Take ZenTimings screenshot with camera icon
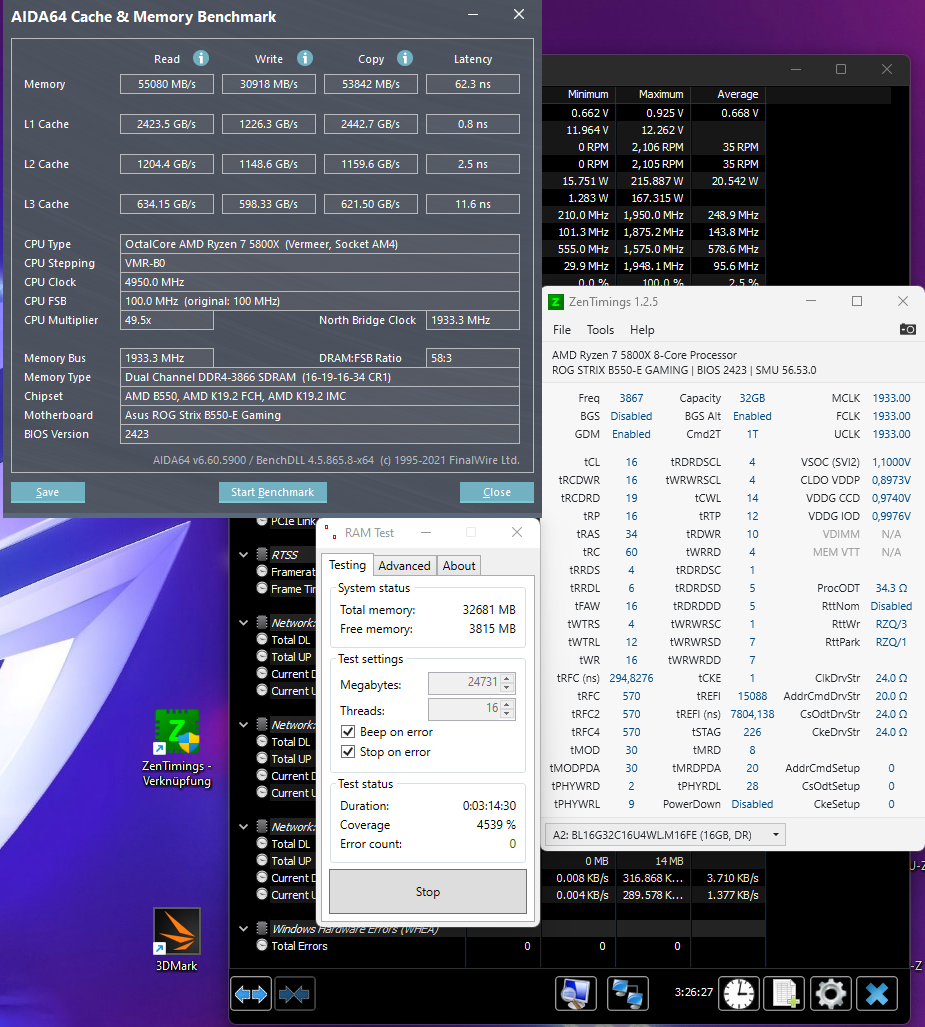The image size is (925, 1027). point(907,329)
